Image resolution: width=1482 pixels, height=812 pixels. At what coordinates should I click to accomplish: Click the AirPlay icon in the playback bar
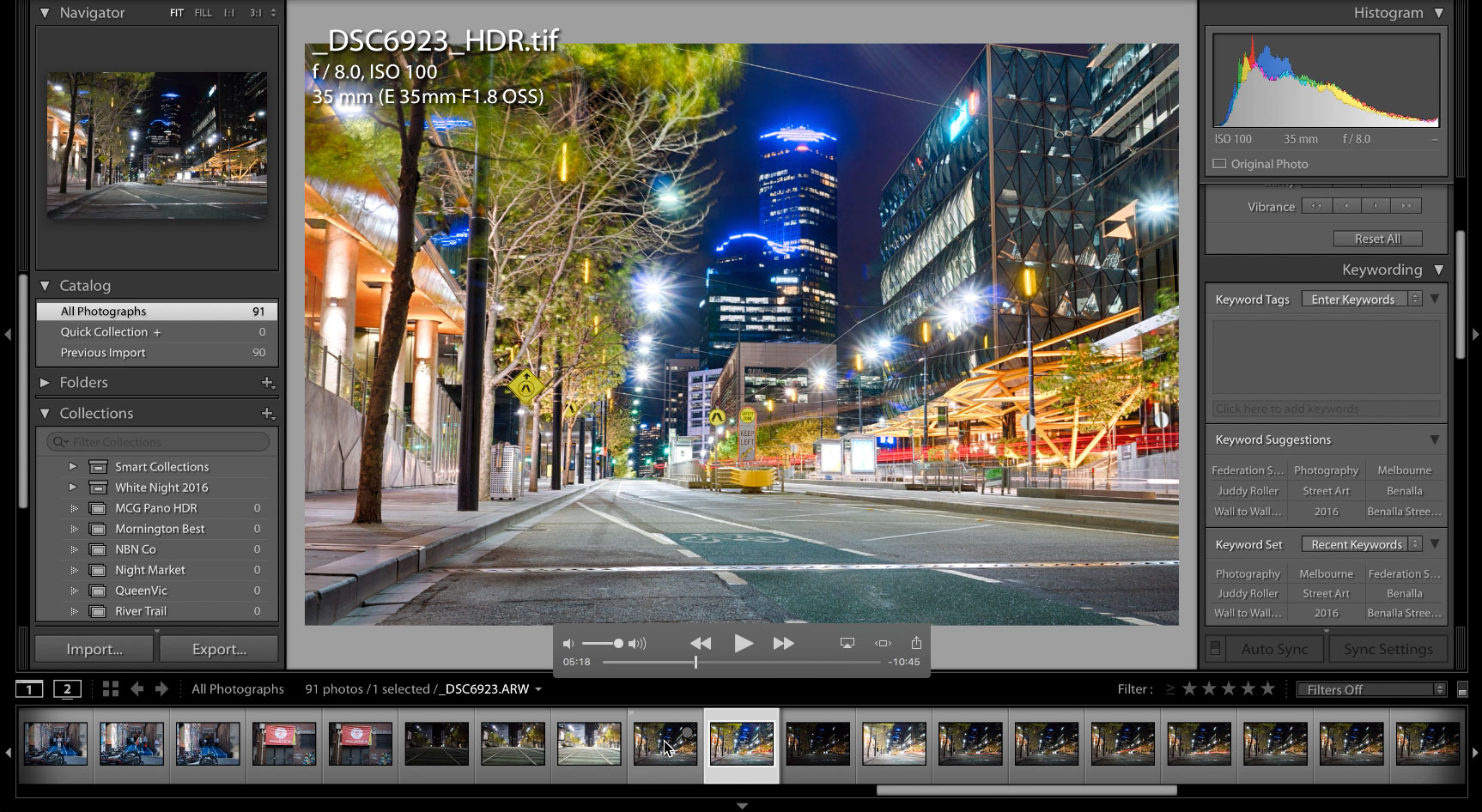(x=847, y=642)
